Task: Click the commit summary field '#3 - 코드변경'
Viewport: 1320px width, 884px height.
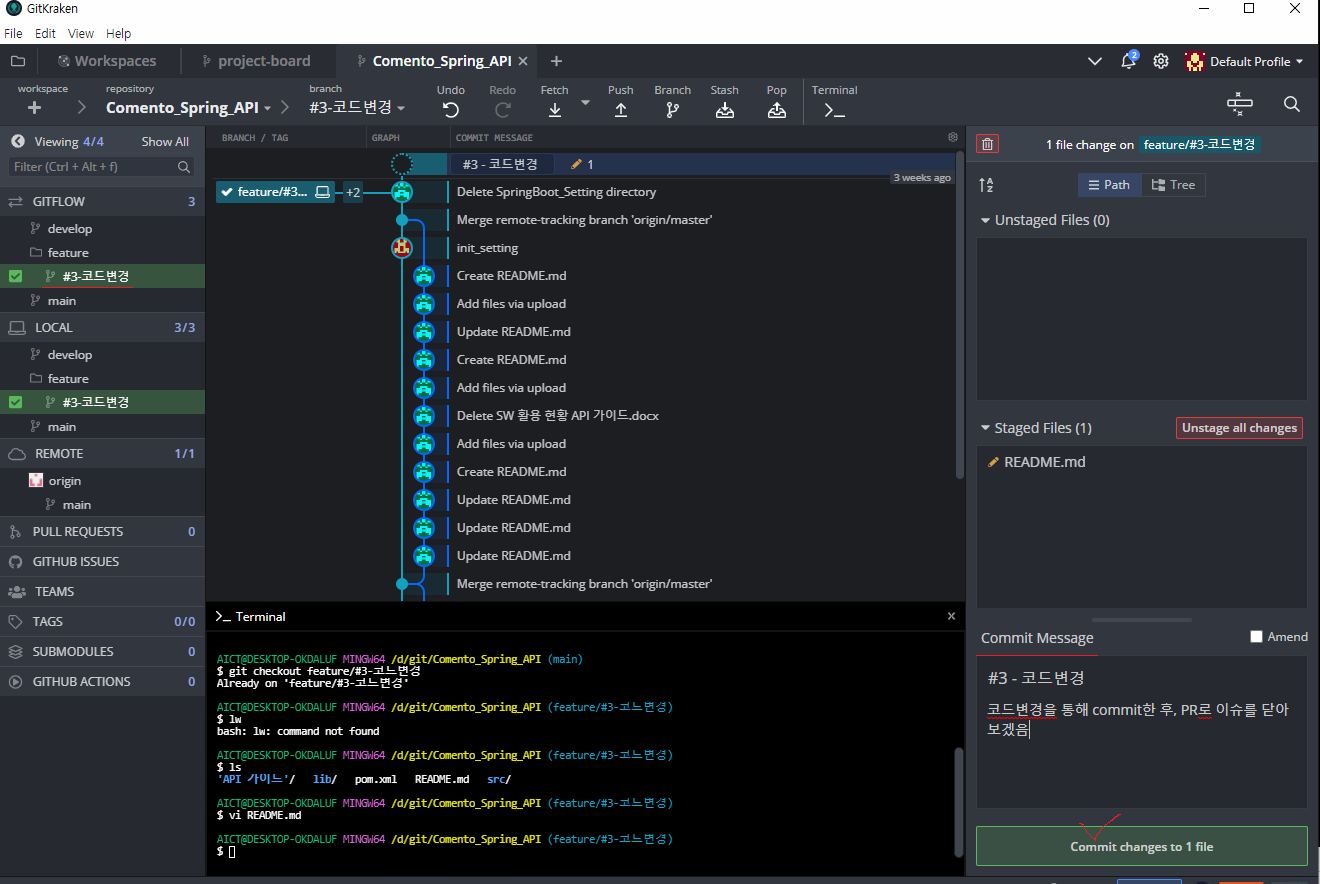Action: (1142, 678)
